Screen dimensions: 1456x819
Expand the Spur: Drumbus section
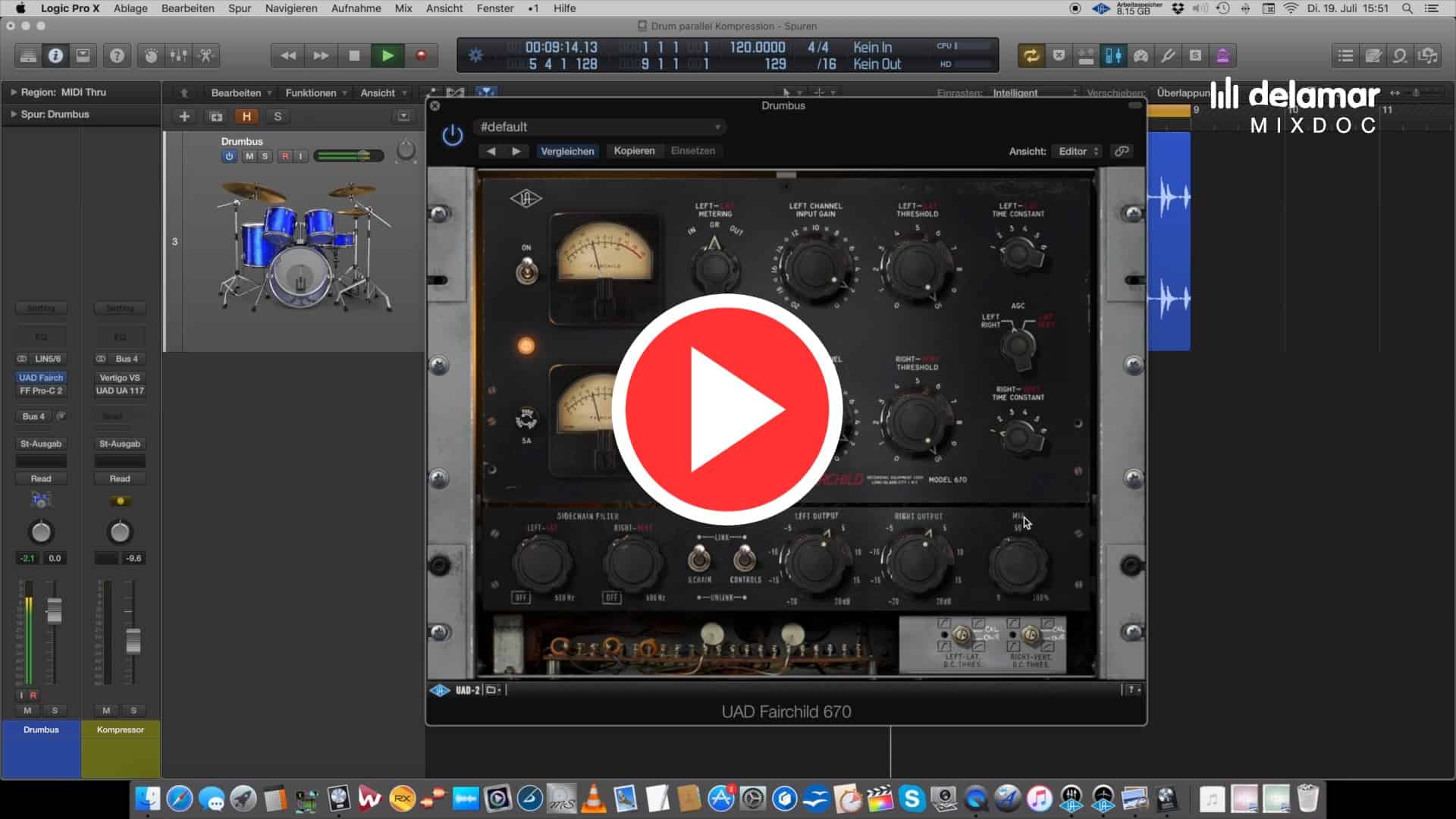click(13, 114)
